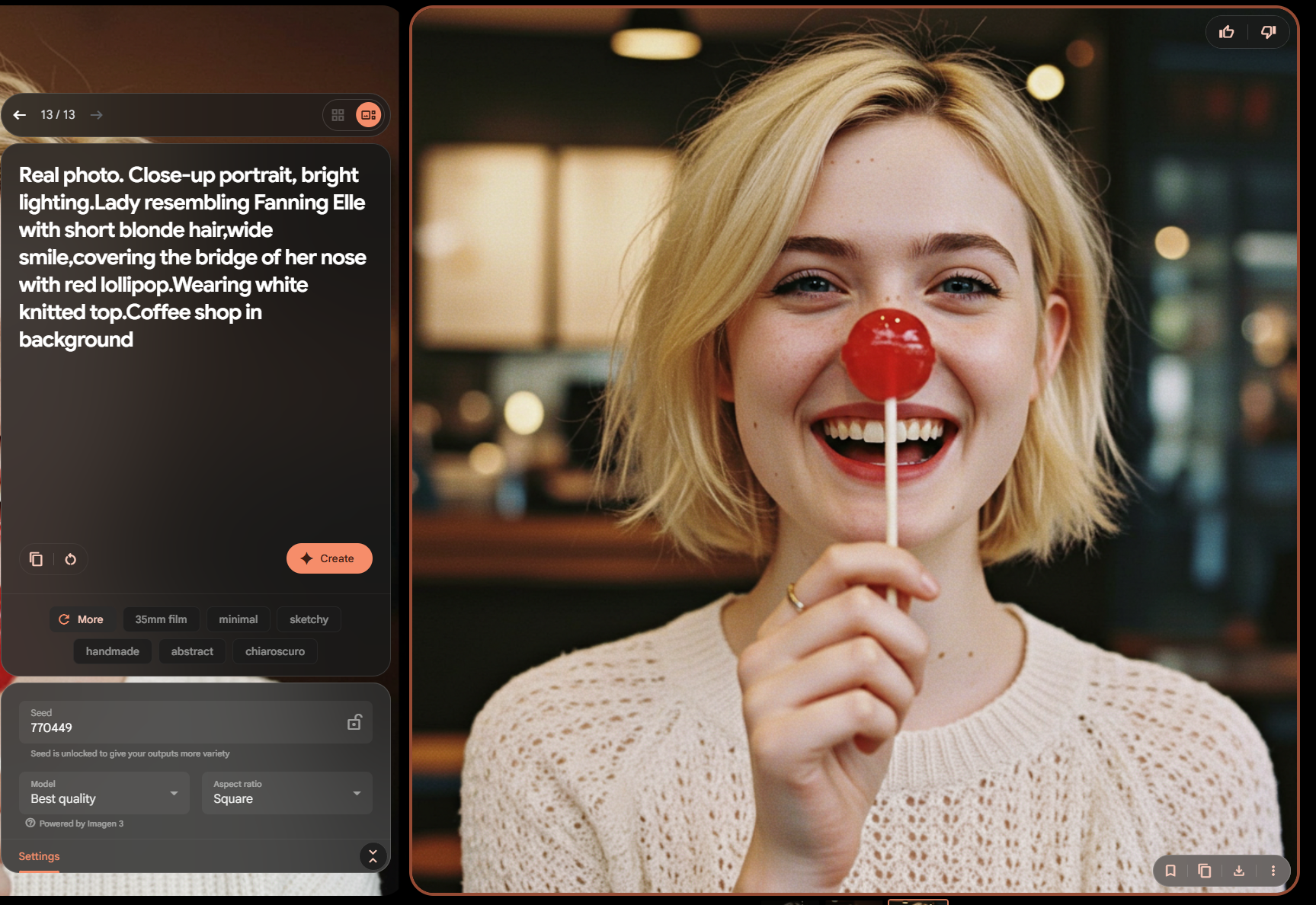Click the seed unlocked hint text
The image size is (1316, 905).
point(130,753)
